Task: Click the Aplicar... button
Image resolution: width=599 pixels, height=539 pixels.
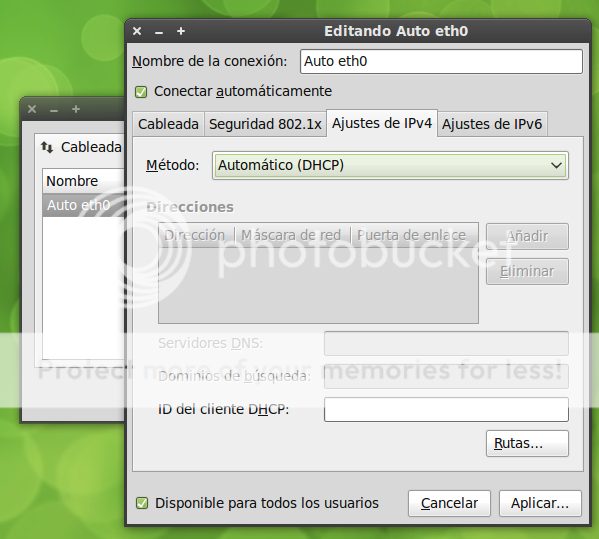Action: [540, 503]
